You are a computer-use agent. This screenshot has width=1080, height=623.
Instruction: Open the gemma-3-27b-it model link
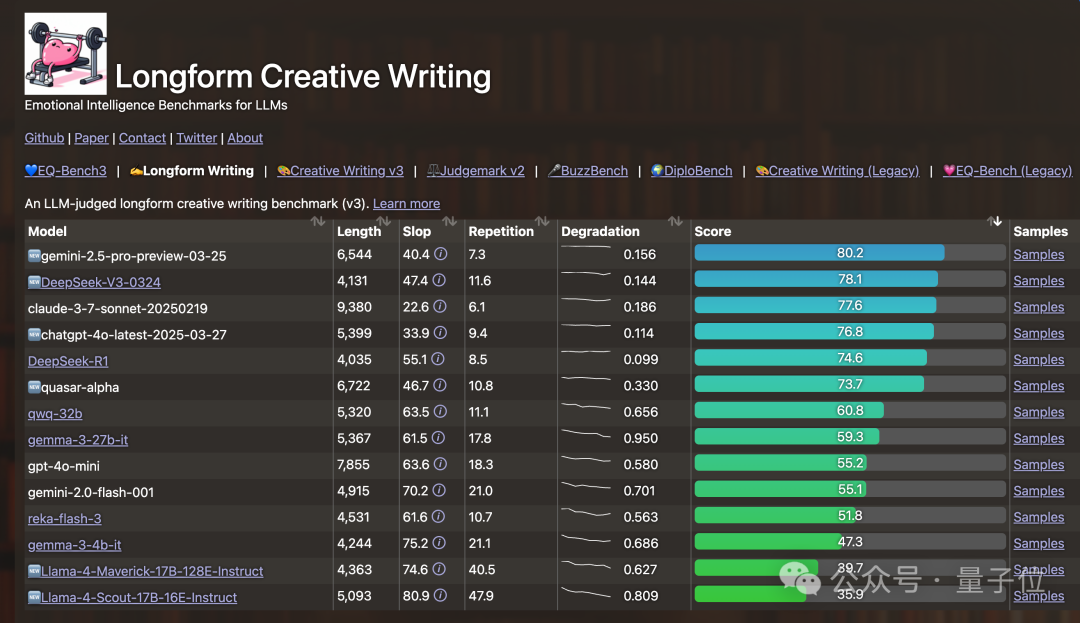[78, 439]
